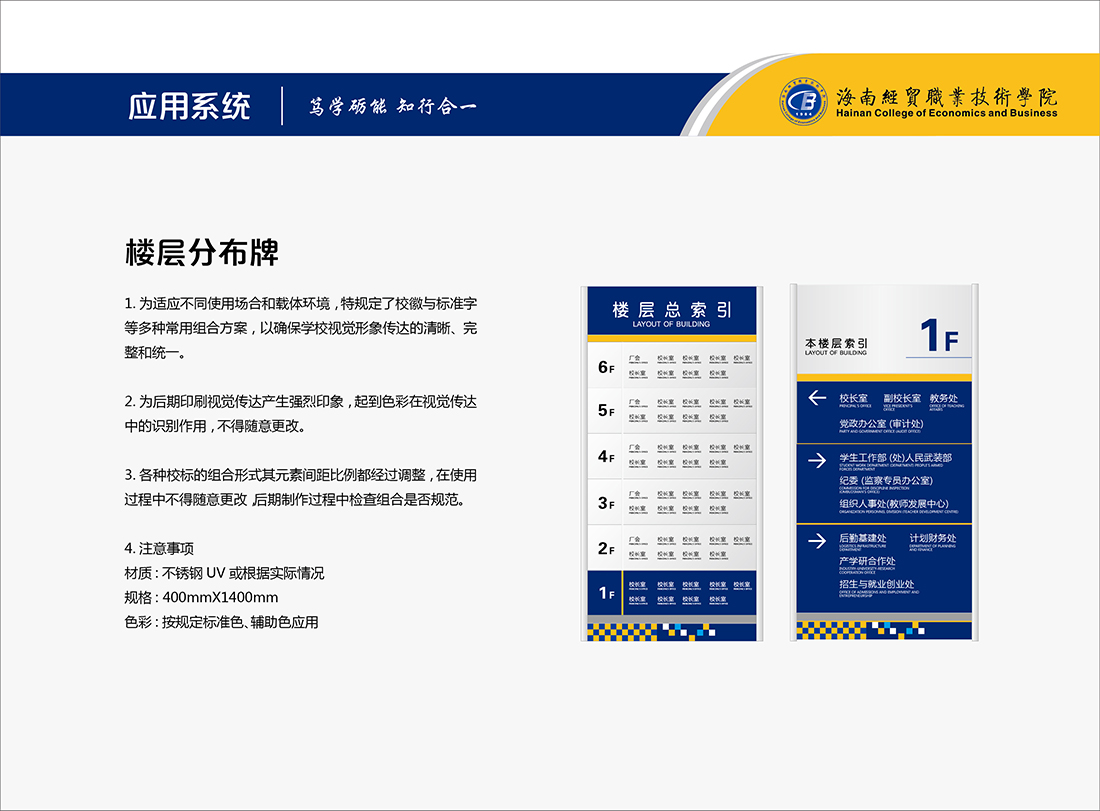This screenshot has height=811, width=1100.
Task: Select the 6F floor label on index sign
Action: [x=606, y=367]
